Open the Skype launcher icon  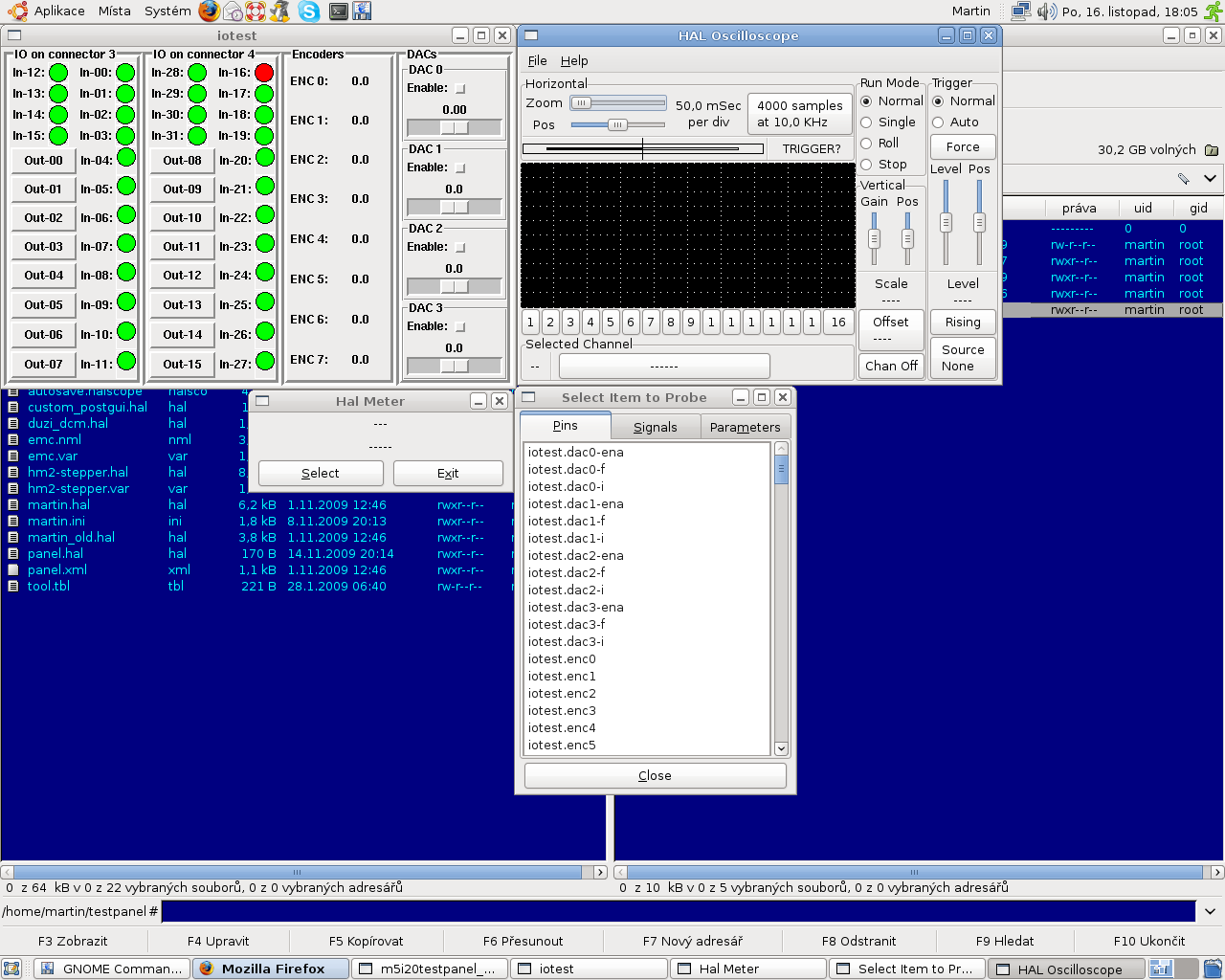(308, 11)
